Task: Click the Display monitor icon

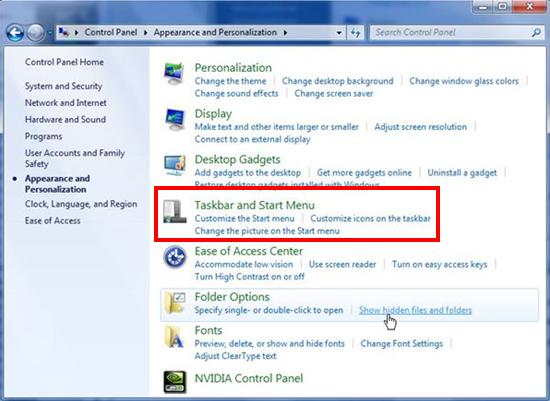Action: pos(175,119)
